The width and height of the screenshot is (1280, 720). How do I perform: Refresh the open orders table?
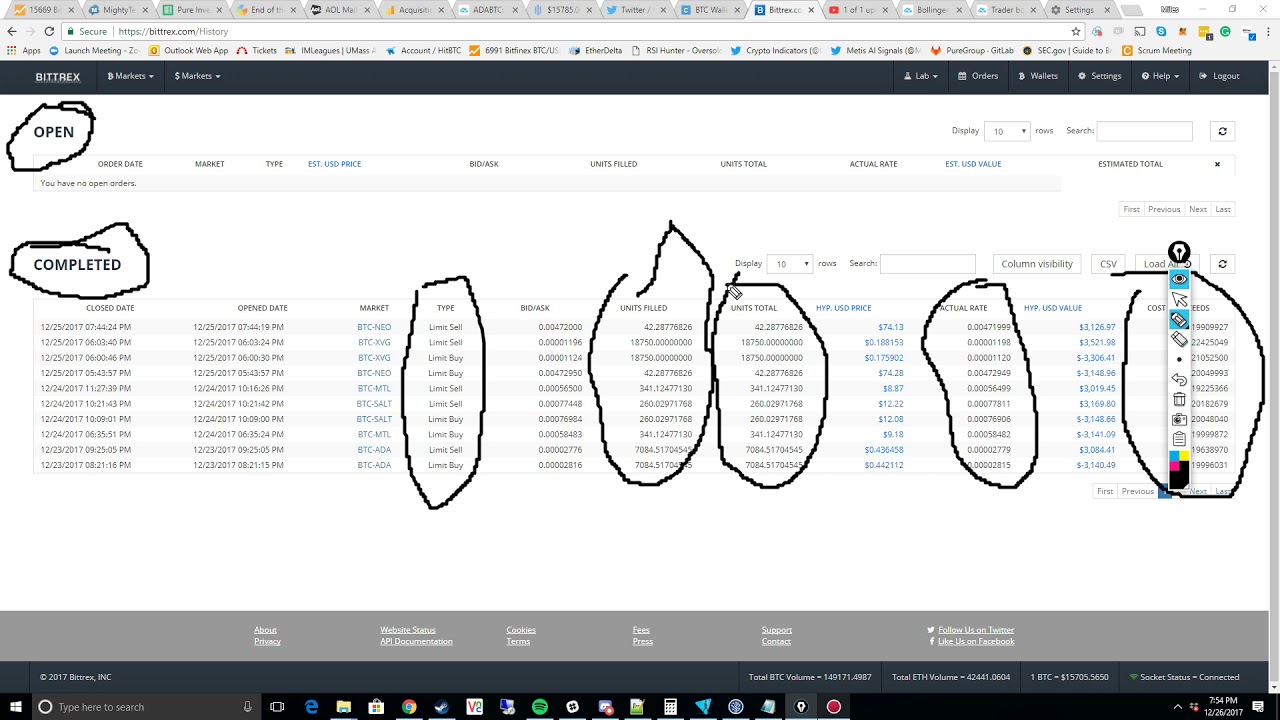pyautogui.click(x=1222, y=131)
